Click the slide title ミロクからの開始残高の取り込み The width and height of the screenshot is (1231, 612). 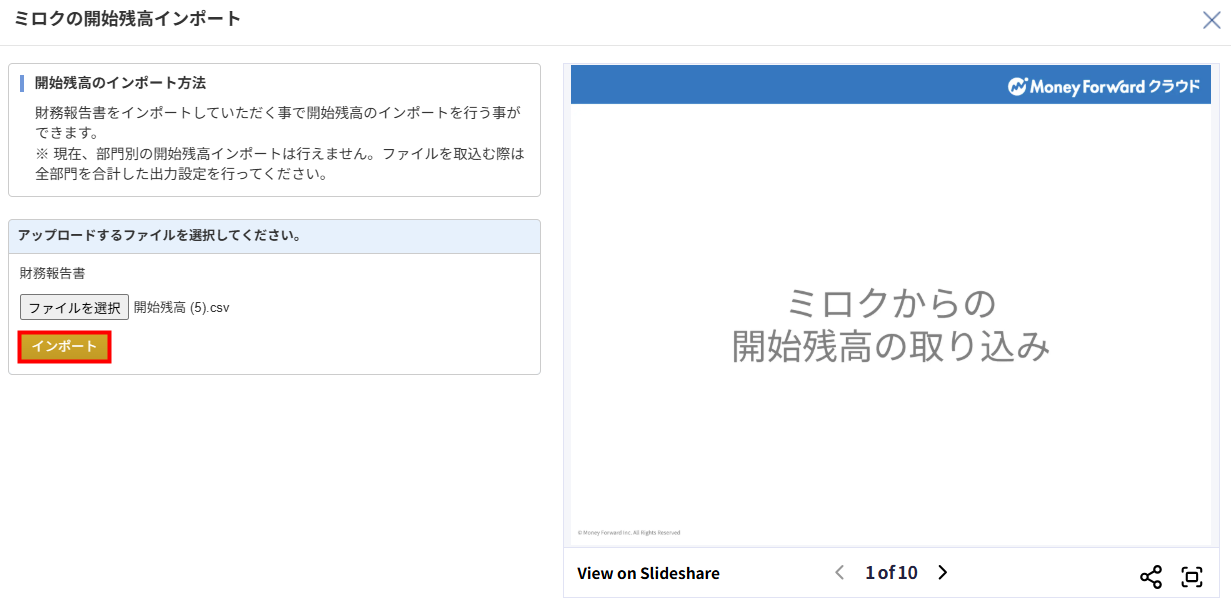pyautogui.click(x=890, y=324)
